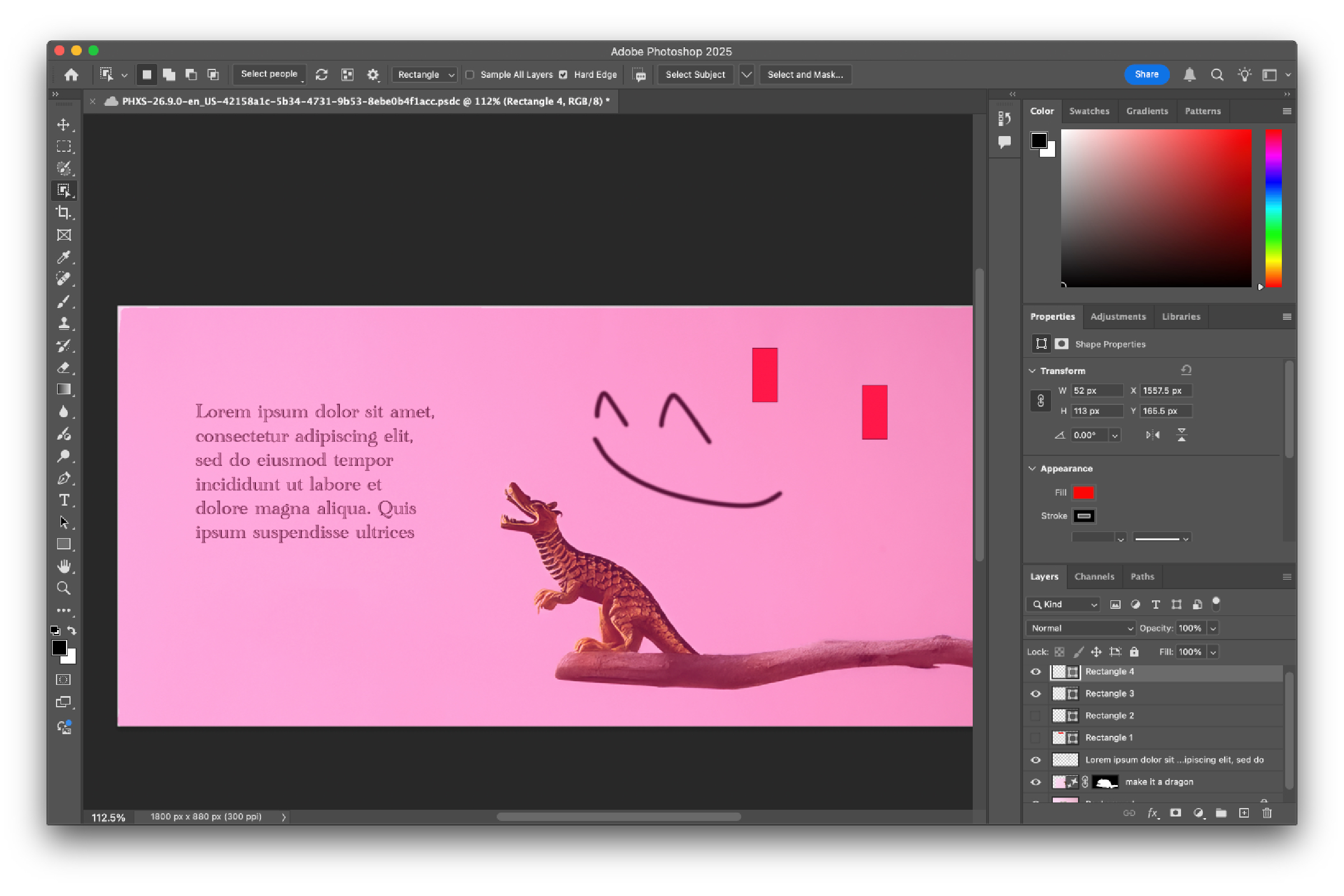Click the Share button
Screen dimensions: 1344x896
coord(1147,74)
